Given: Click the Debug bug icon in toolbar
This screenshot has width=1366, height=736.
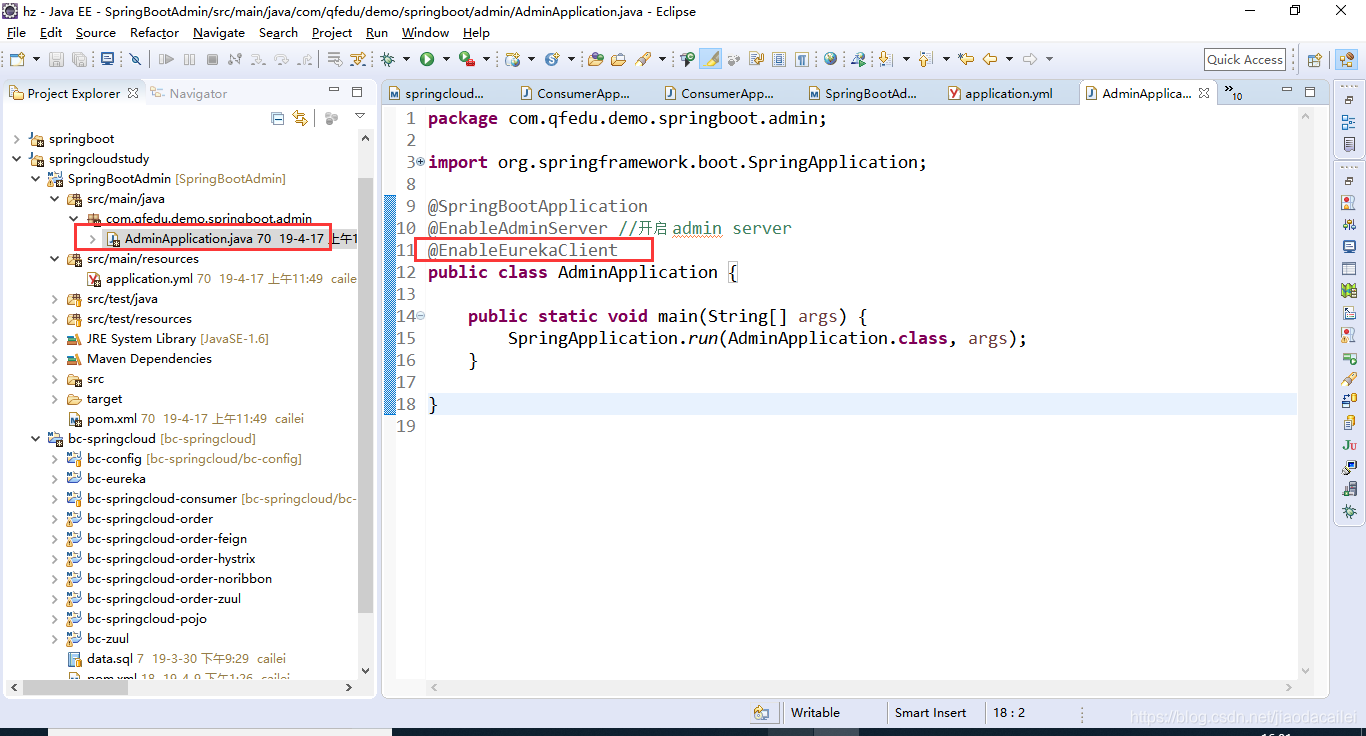Looking at the screenshot, I should (x=387, y=59).
